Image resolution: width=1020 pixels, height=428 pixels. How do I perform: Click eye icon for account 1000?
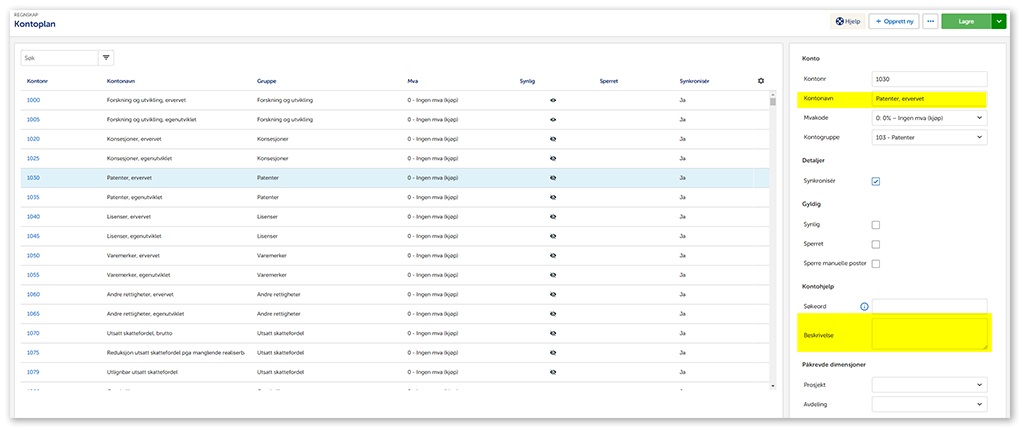click(553, 101)
